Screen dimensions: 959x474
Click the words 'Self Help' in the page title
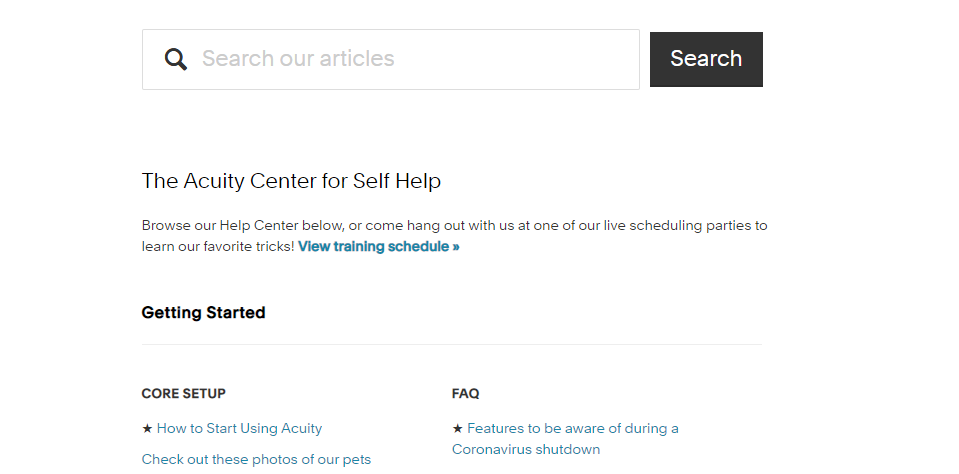(x=397, y=181)
